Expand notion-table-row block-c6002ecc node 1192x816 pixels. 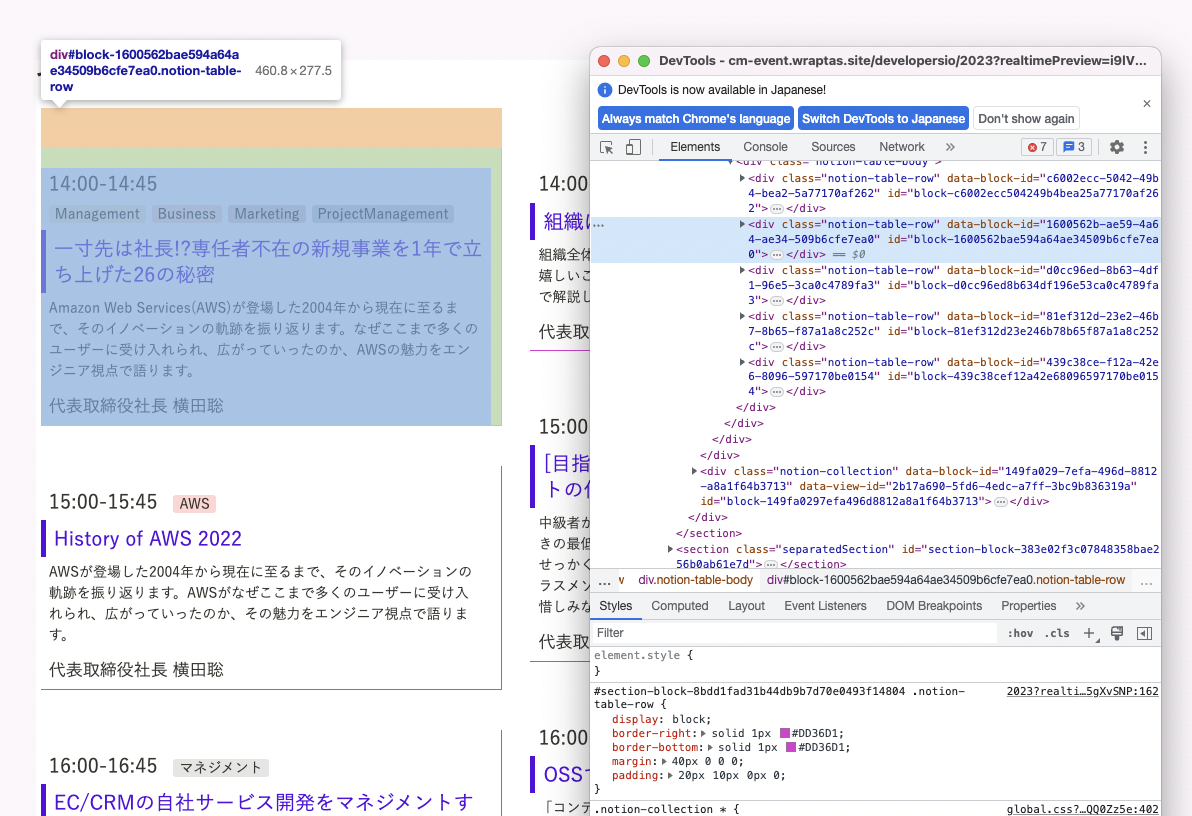[742, 179]
